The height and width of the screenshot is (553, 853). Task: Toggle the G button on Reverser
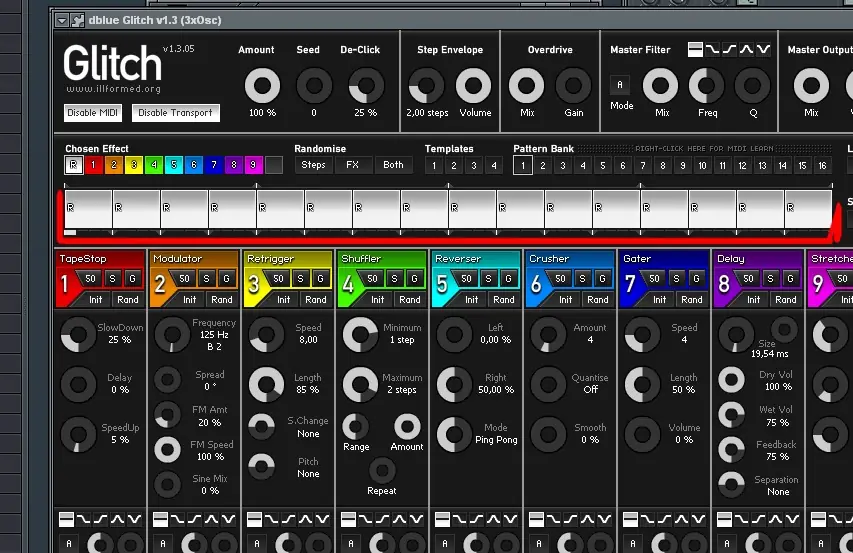(509, 278)
